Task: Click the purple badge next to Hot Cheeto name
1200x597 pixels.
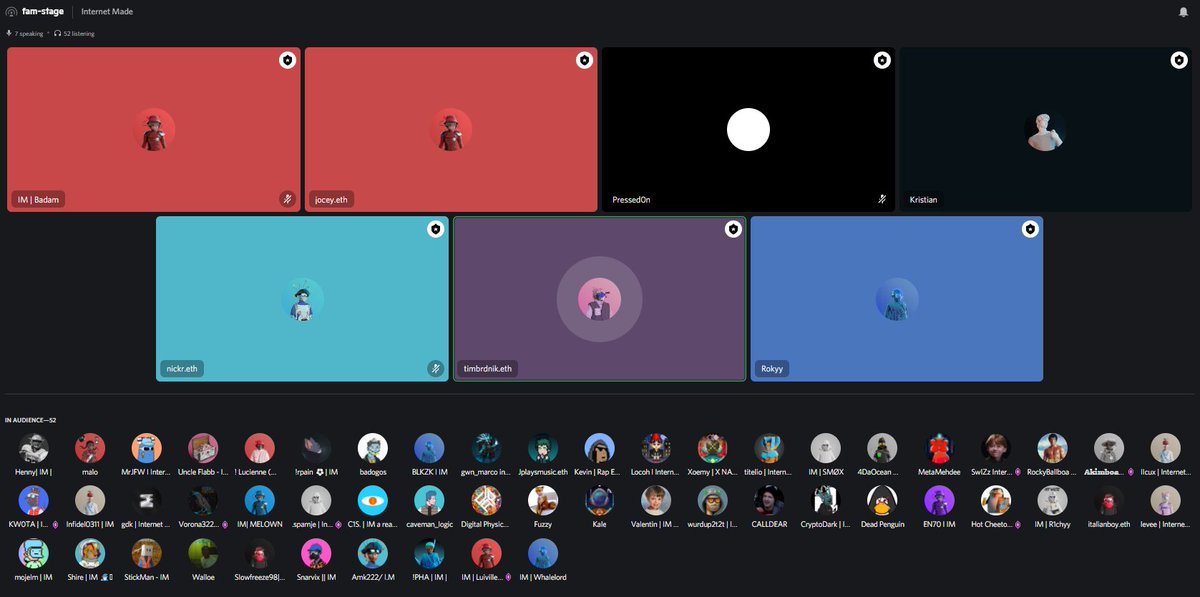Action: (1019, 523)
